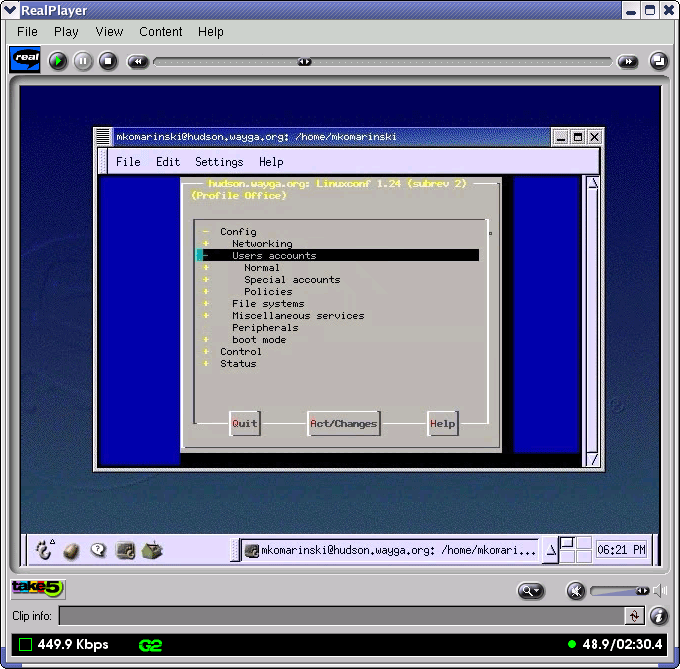The height and width of the screenshot is (669, 680).
Task: Switch to compact mode using the top-right icon
Action: (x=658, y=61)
